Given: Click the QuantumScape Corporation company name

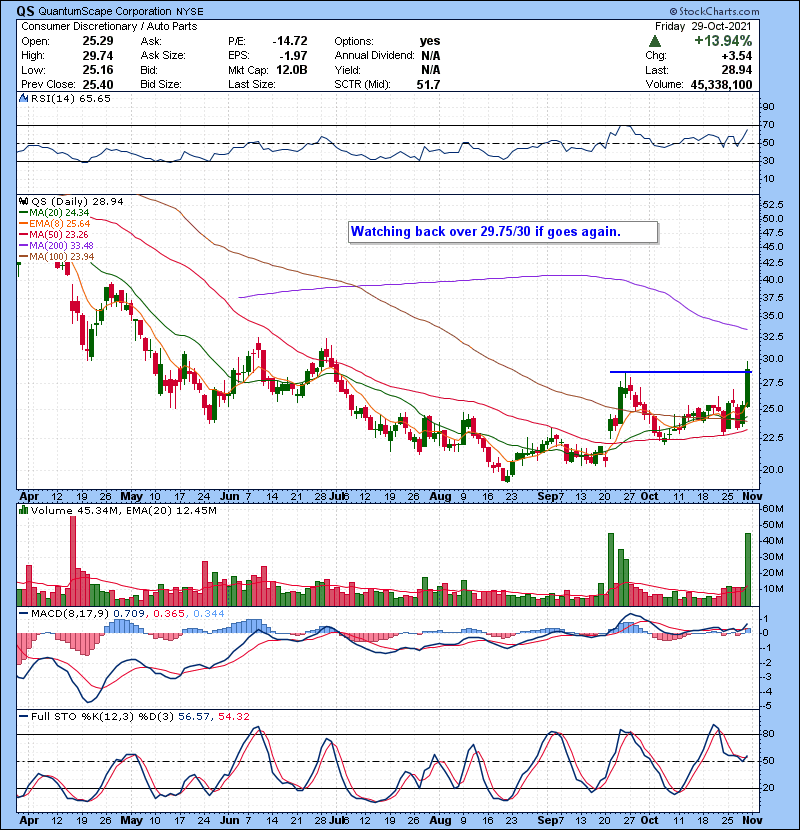Looking at the screenshot, I should click(104, 11).
